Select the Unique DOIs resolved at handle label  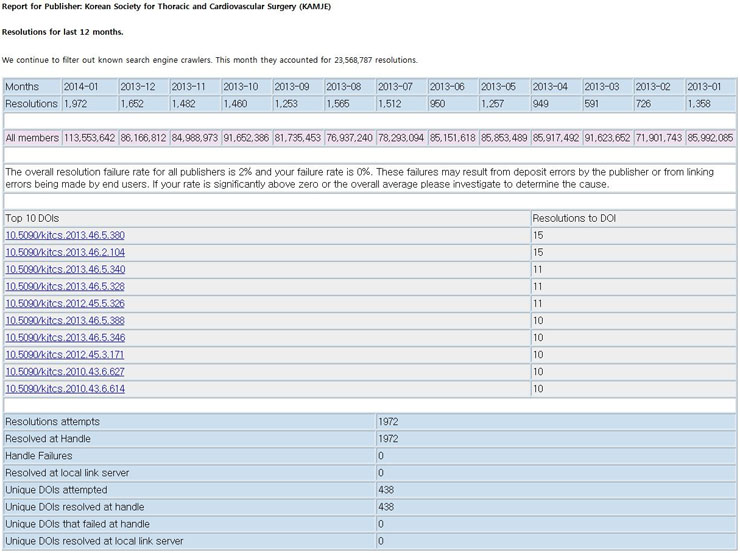pyautogui.click(x=75, y=507)
